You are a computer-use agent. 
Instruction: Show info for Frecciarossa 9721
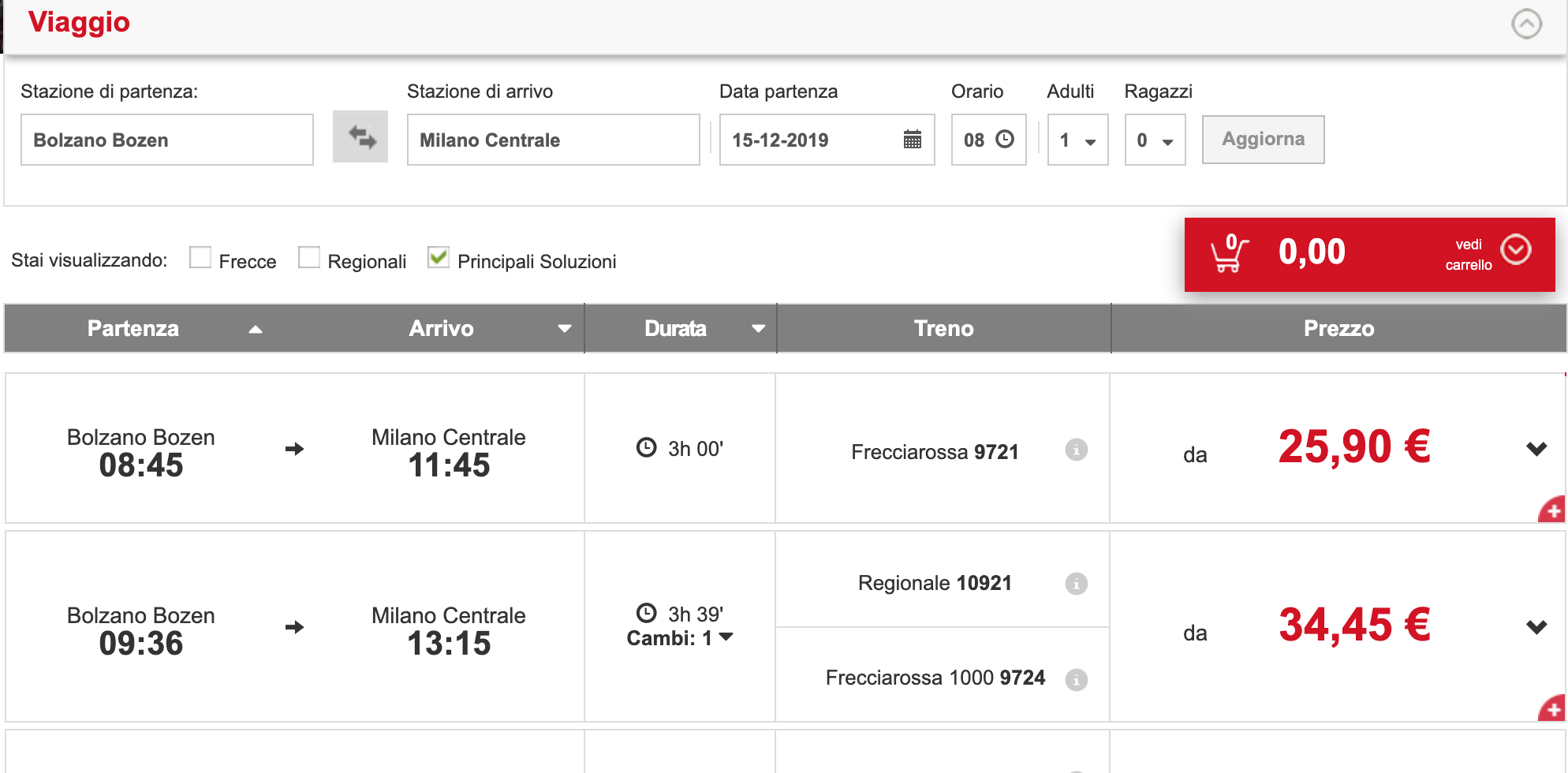tap(1076, 450)
